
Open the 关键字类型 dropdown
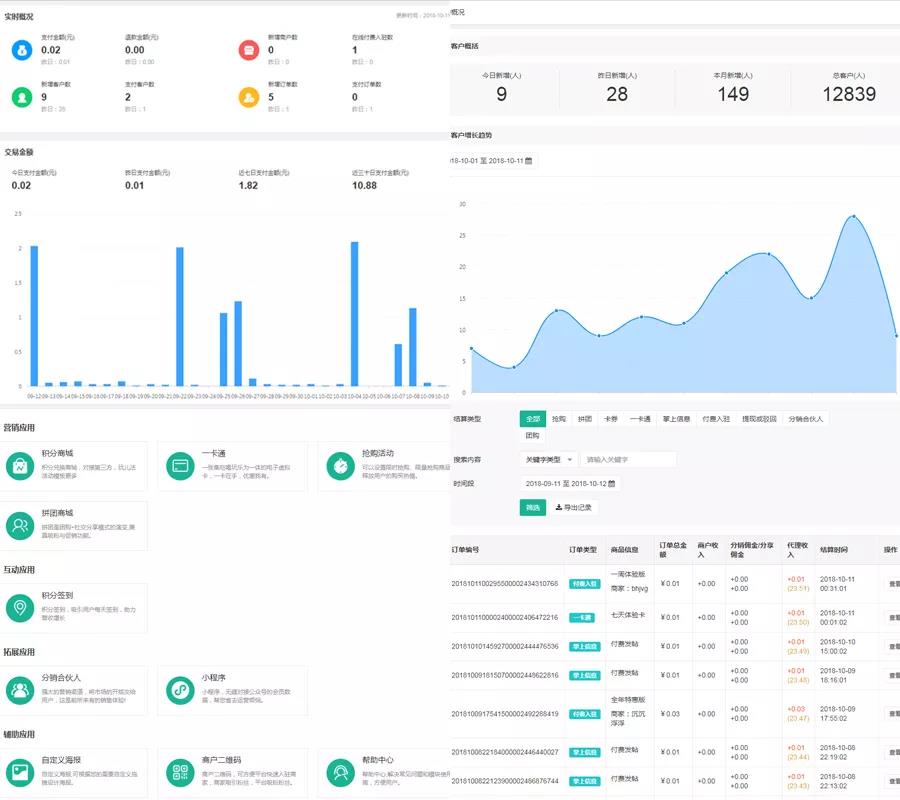point(548,460)
